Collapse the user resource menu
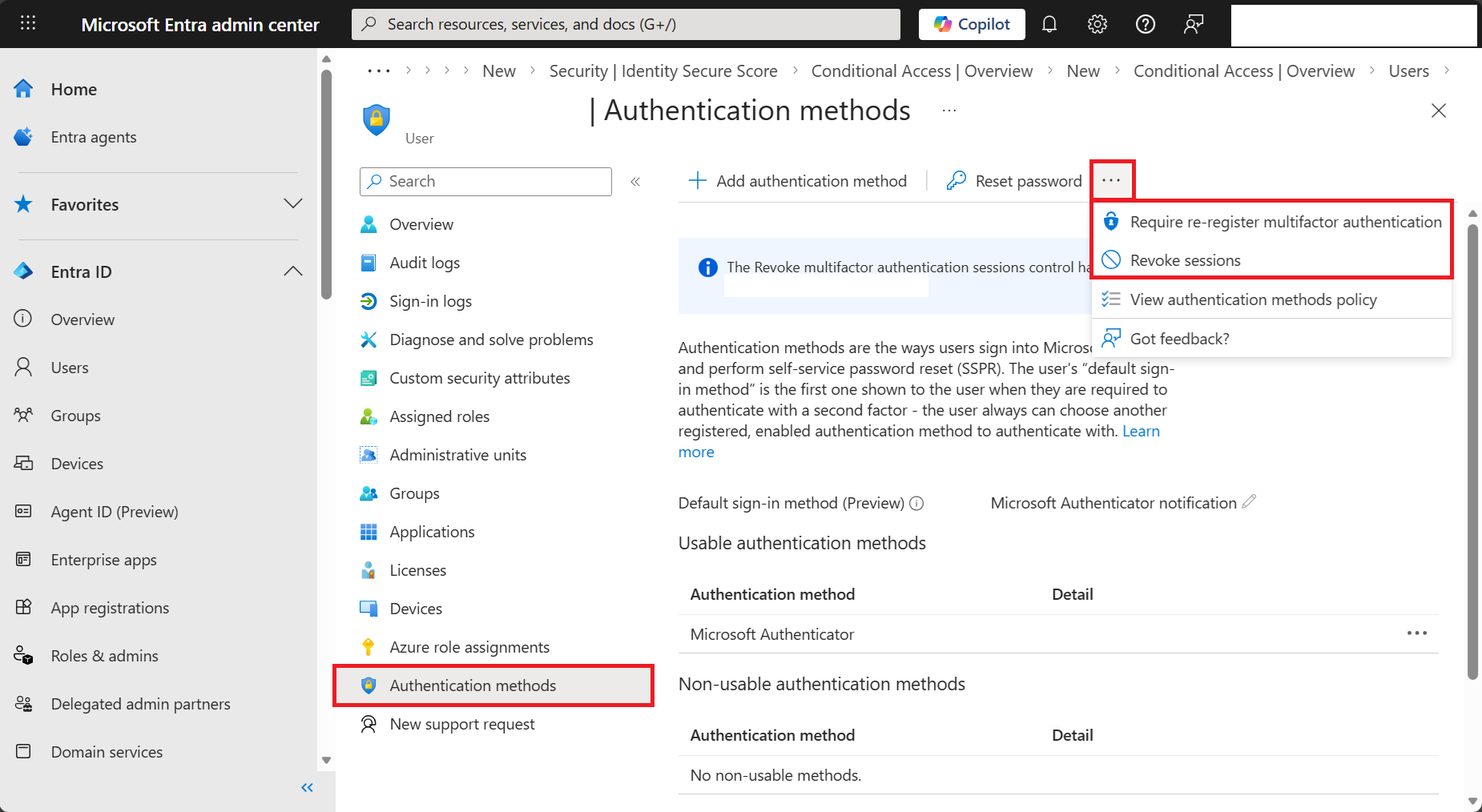1482x812 pixels. click(x=635, y=182)
